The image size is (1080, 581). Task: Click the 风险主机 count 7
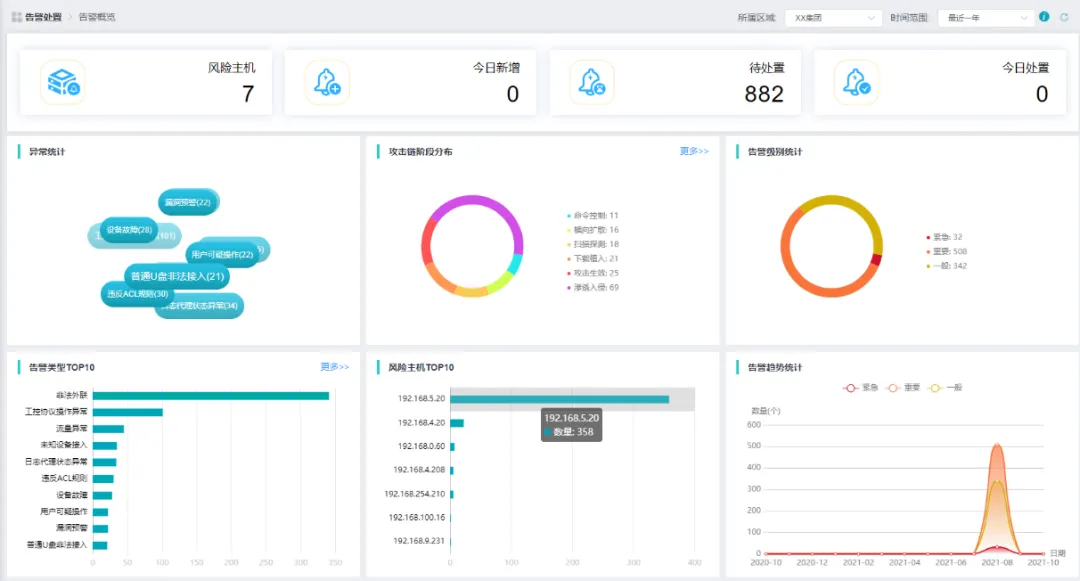248,94
